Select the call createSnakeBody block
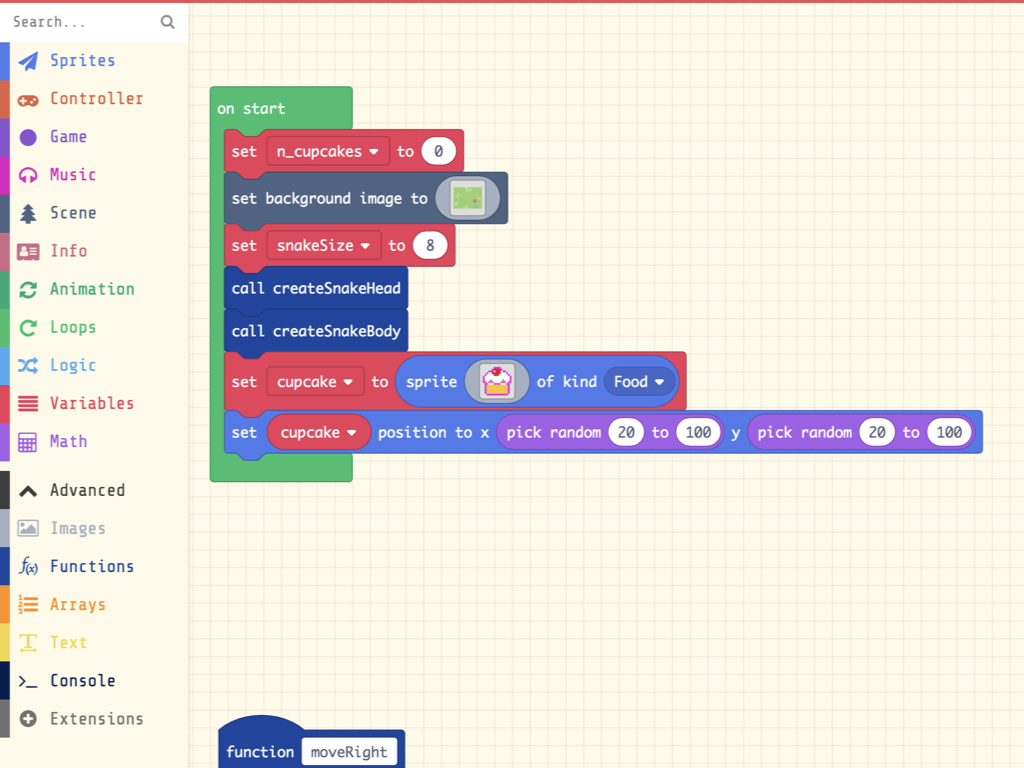The height and width of the screenshot is (768, 1024). (316, 331)
